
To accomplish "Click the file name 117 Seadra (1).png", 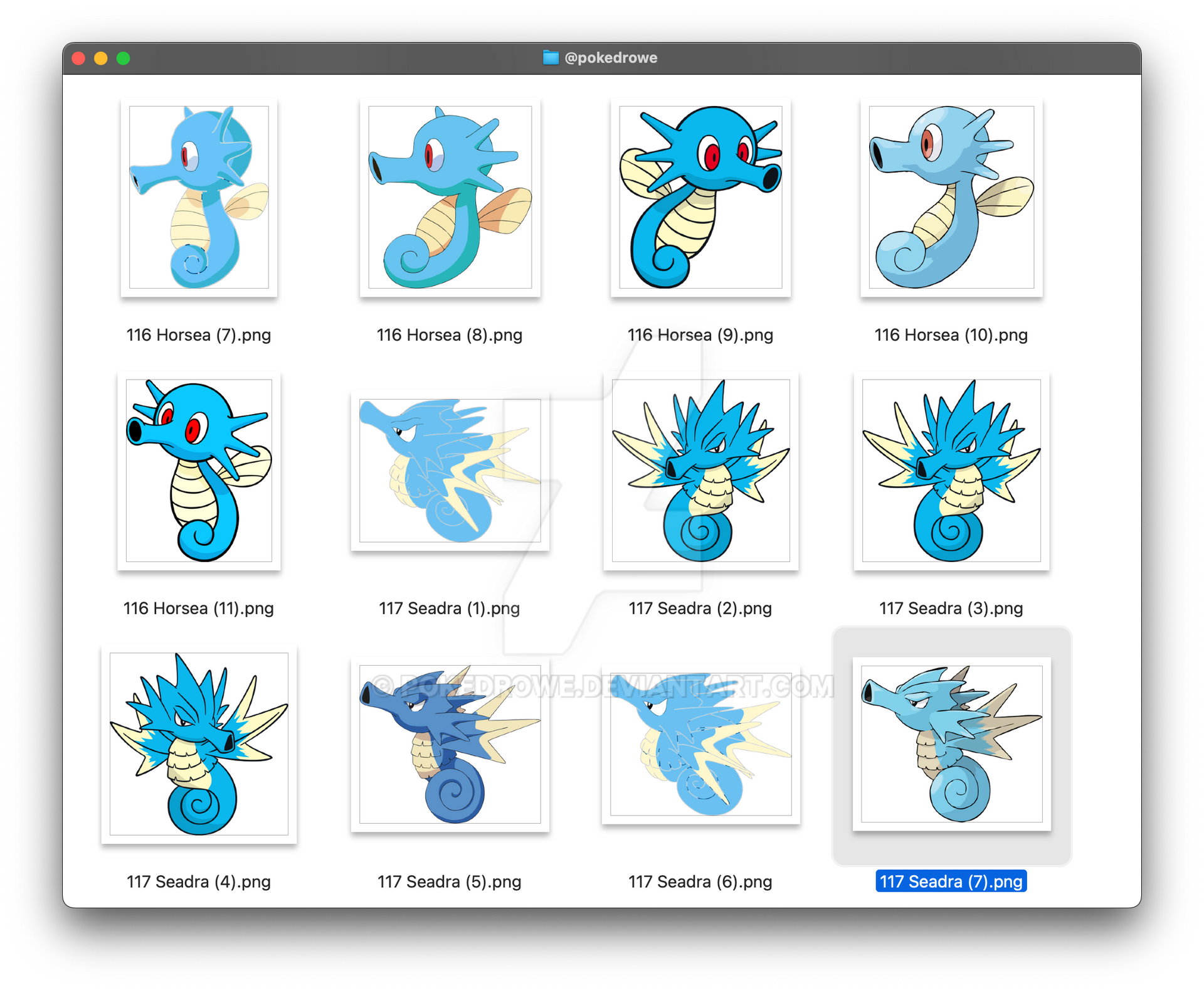I will (450, 609).
